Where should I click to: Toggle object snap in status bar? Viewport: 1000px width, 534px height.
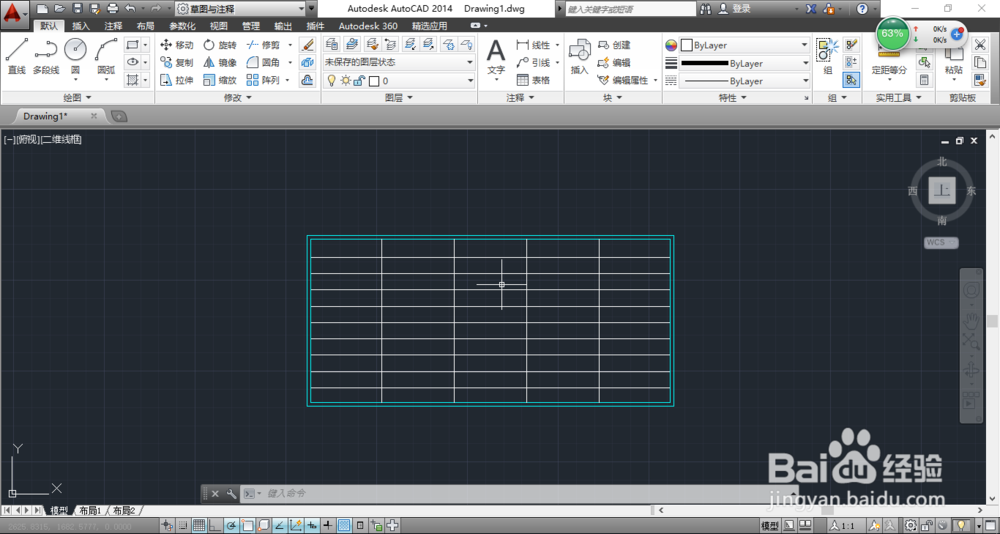click(x=247, y=526)
